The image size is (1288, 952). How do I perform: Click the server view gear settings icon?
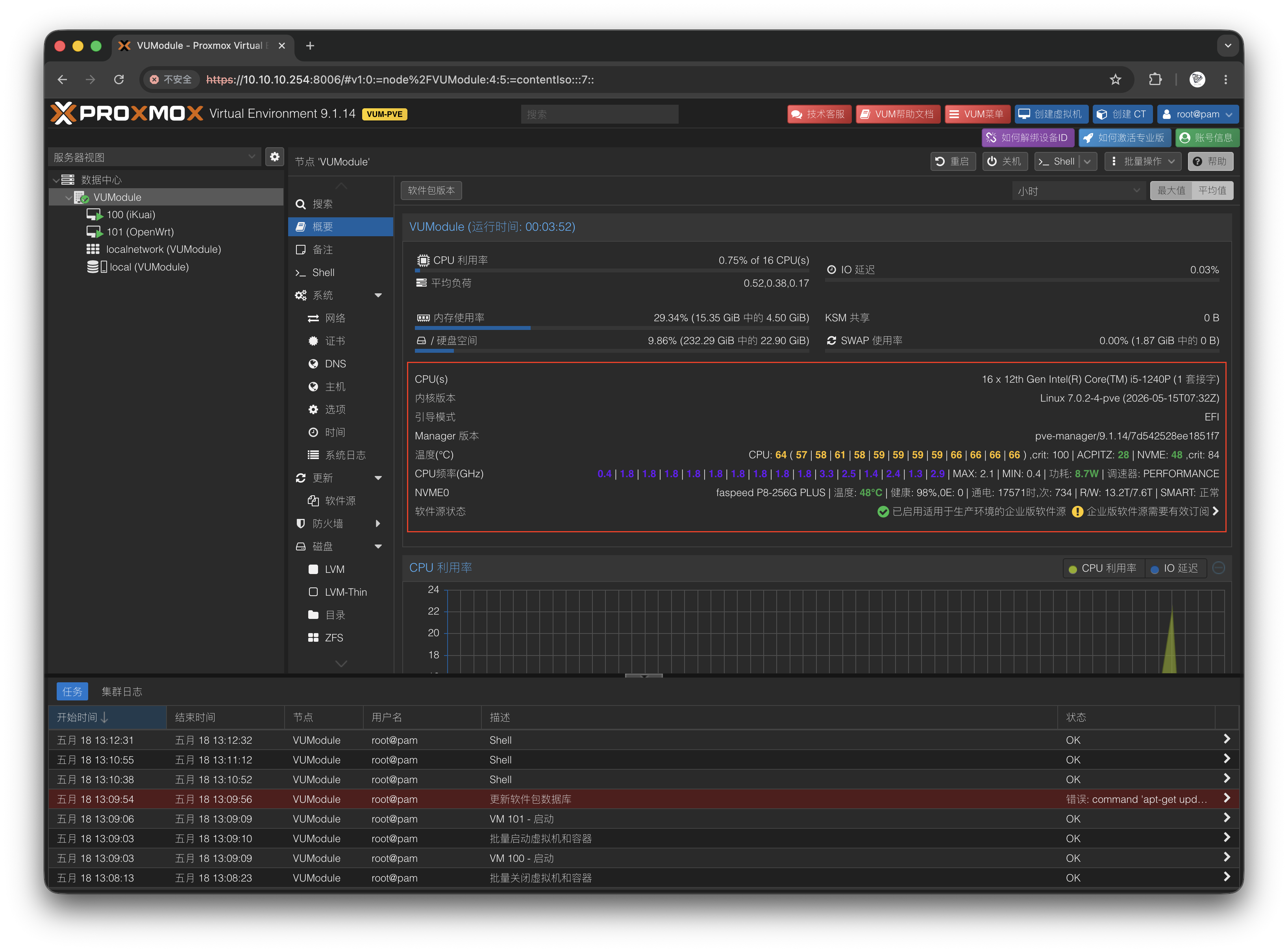[275, 157]
